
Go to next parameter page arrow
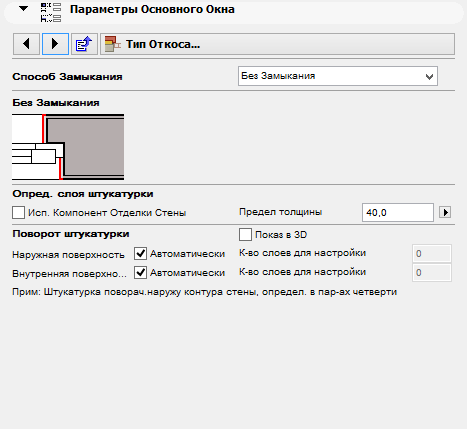[x=55, y=44]
